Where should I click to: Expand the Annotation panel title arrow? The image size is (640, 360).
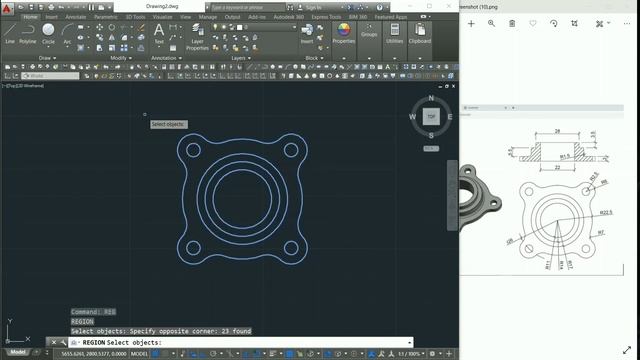[180, 58]
